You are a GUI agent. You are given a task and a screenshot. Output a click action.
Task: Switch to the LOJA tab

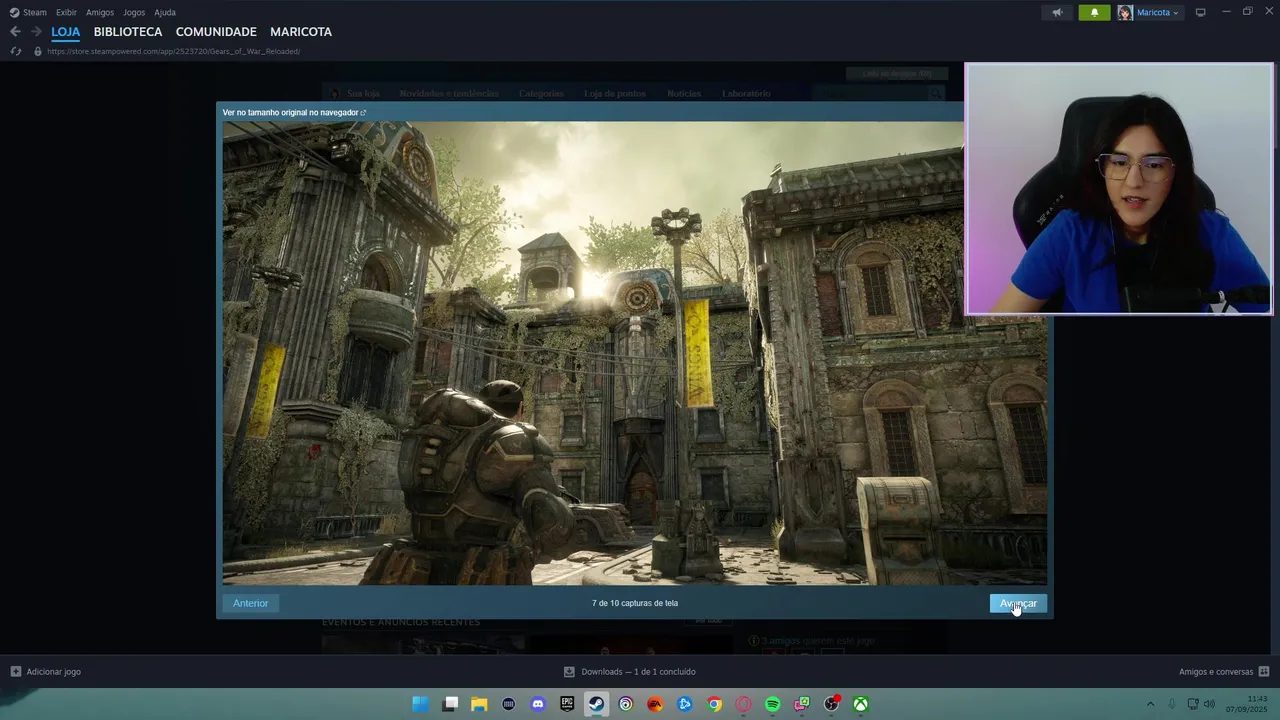pos(66,32)
